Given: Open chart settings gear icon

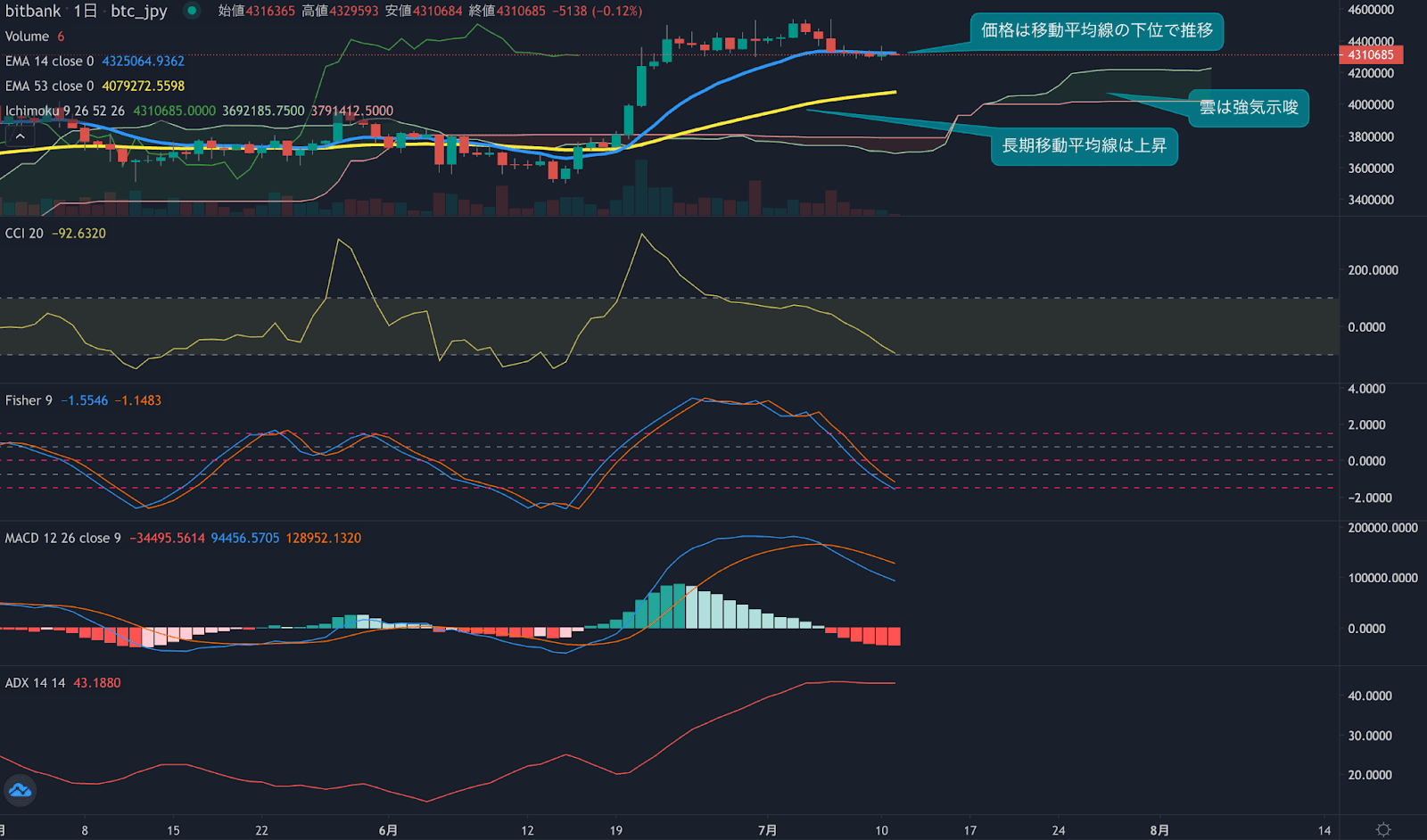Looking at the screenshot, I should pos(1383,829).
